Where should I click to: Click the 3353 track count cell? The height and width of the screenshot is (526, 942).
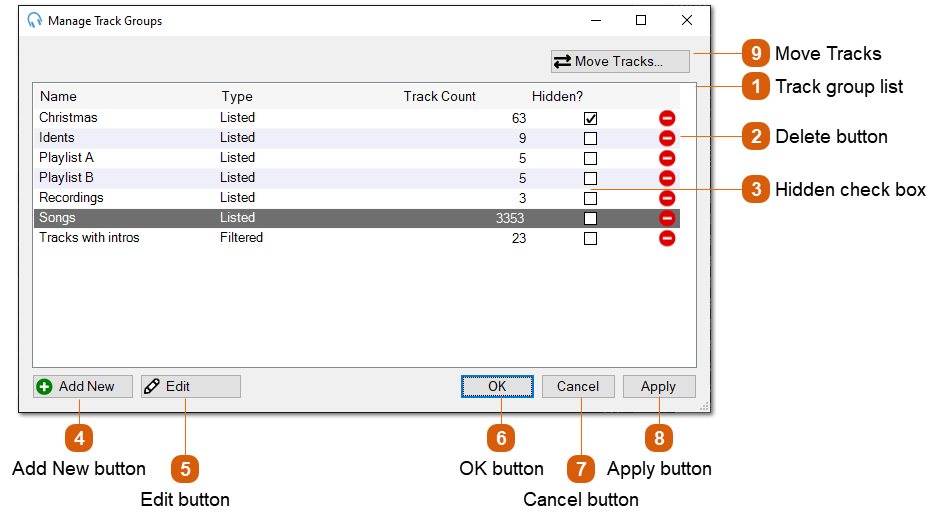click(510, 219)
